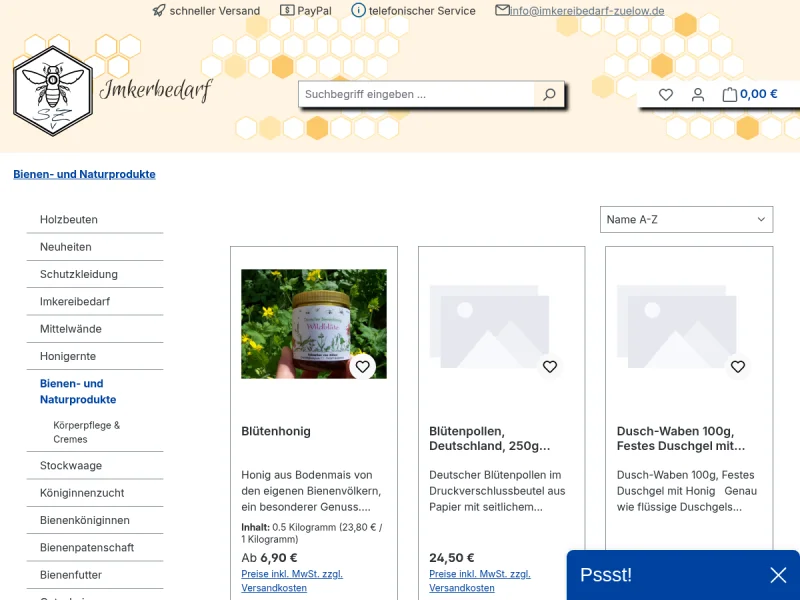Select Holzbeuten category in sidebar

tap(69, 220)
